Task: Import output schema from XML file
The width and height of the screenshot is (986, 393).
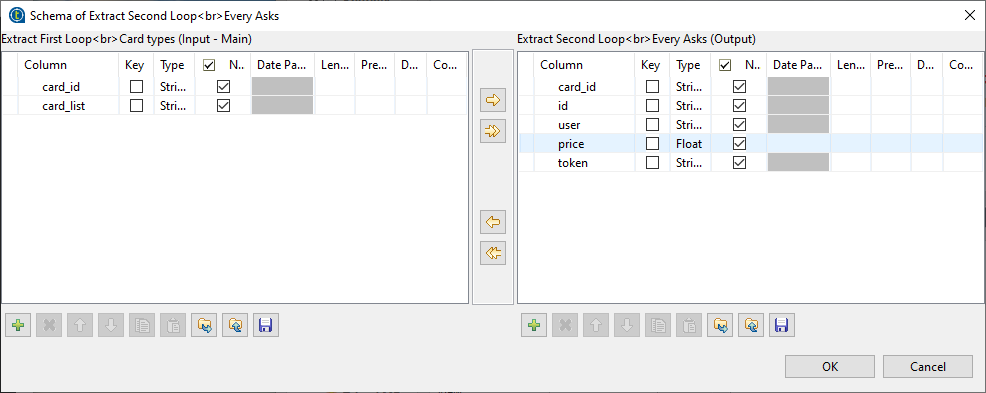Action: tap(719, 325)
